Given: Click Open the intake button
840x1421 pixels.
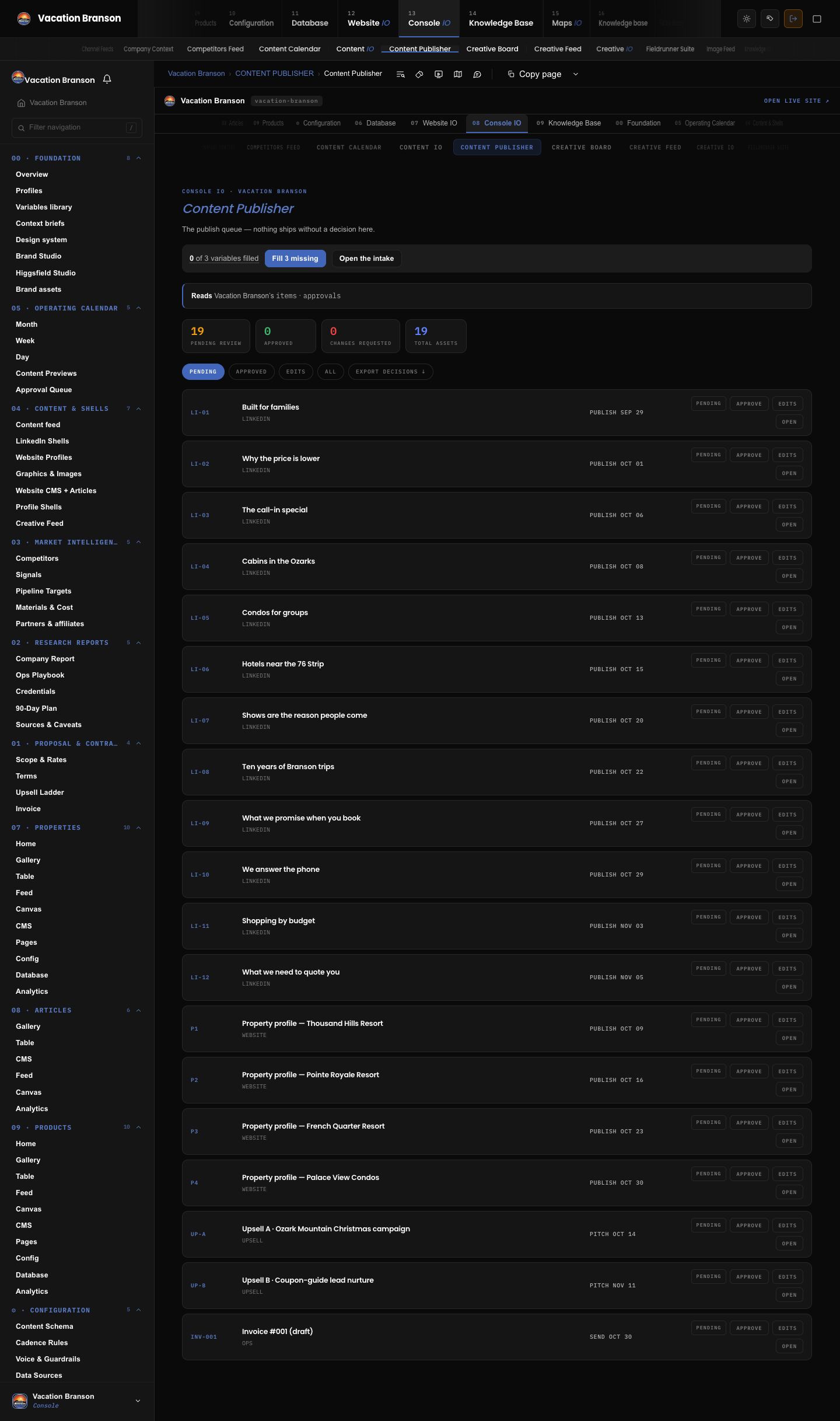Looking at the screenshot, I should coord(366,259).
